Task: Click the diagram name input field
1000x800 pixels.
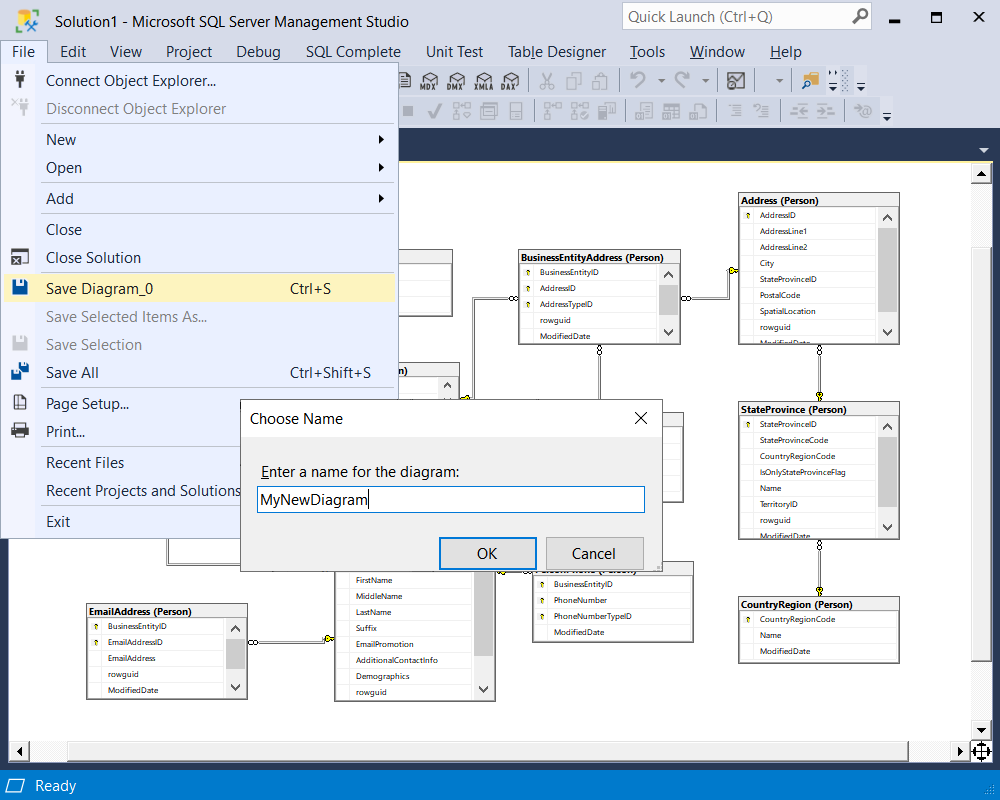Action: 450,499
